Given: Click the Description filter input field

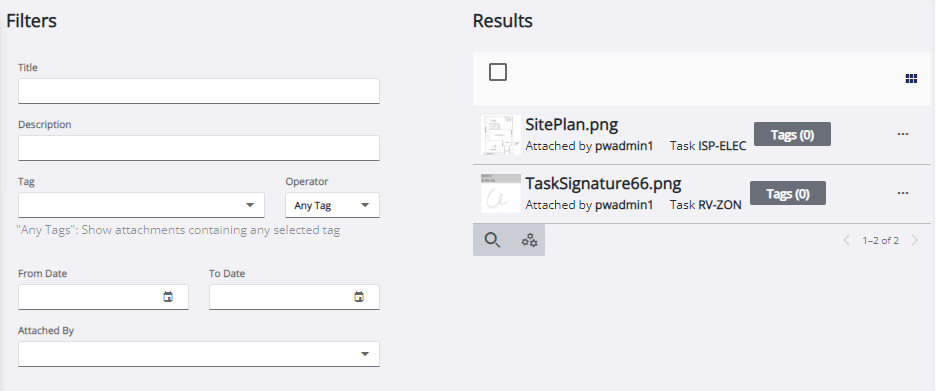Looking at the screenshot, I should (199, 148).
